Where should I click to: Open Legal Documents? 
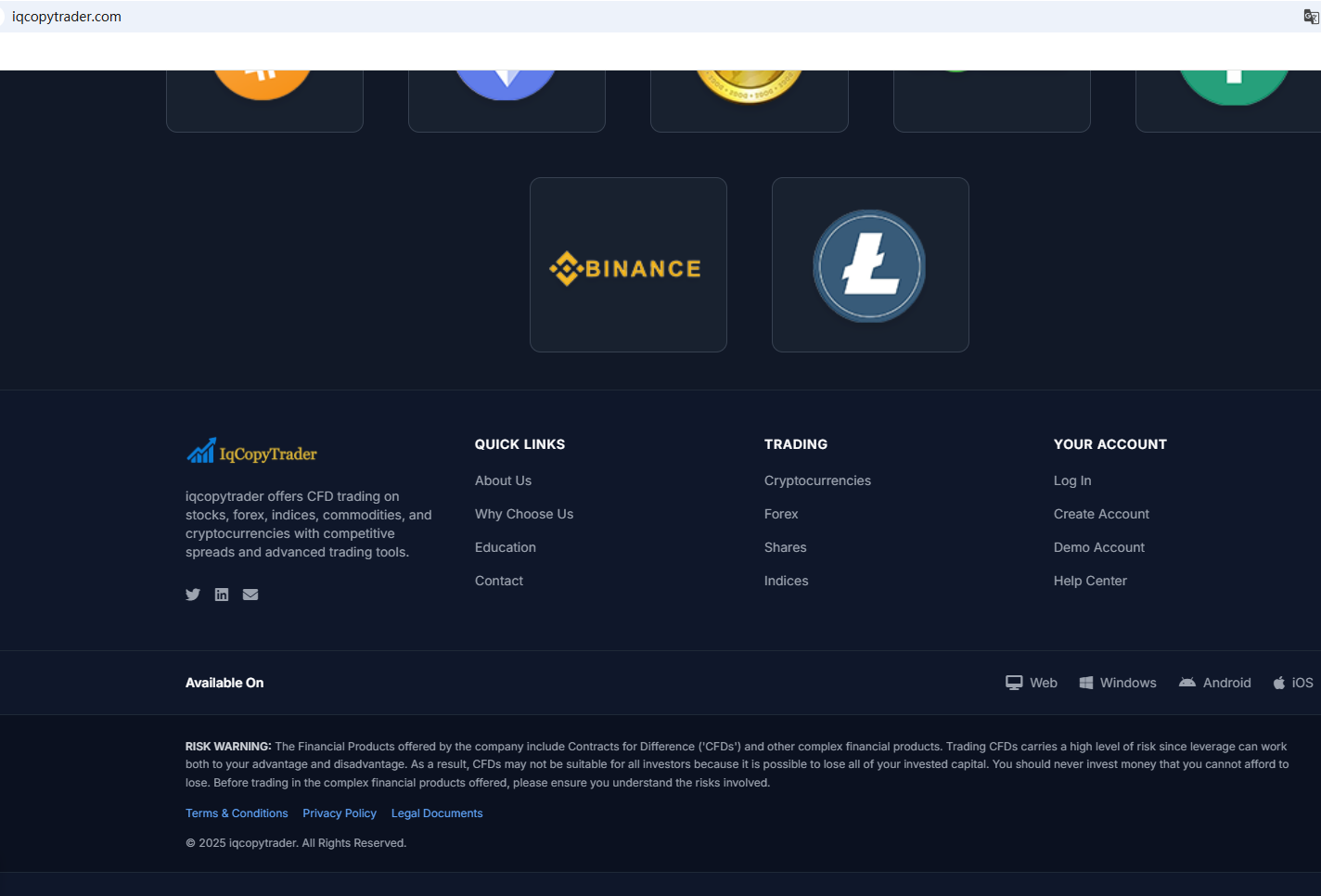(437, 813)
